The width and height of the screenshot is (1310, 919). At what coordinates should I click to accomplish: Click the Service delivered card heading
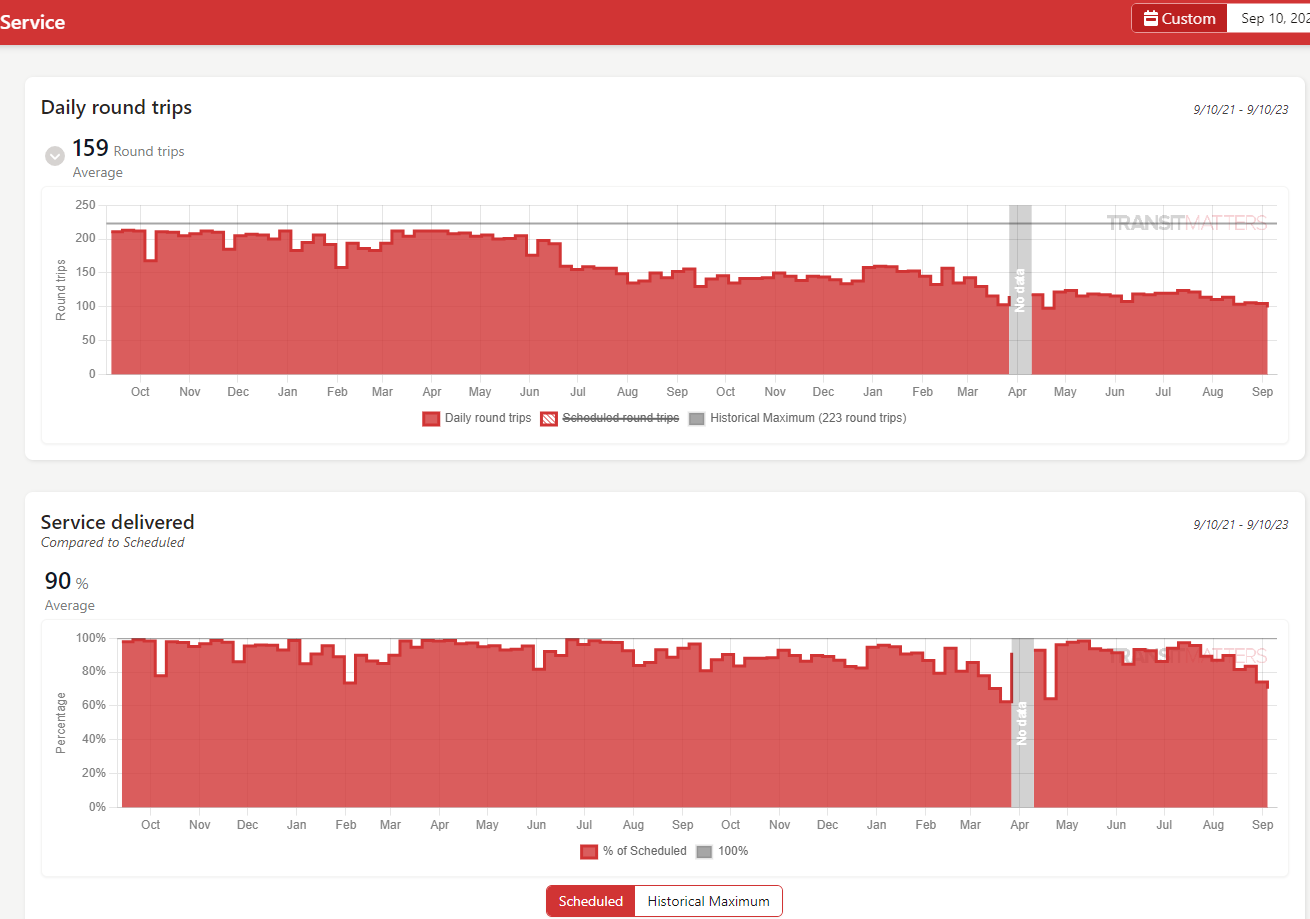pos(117,522)
